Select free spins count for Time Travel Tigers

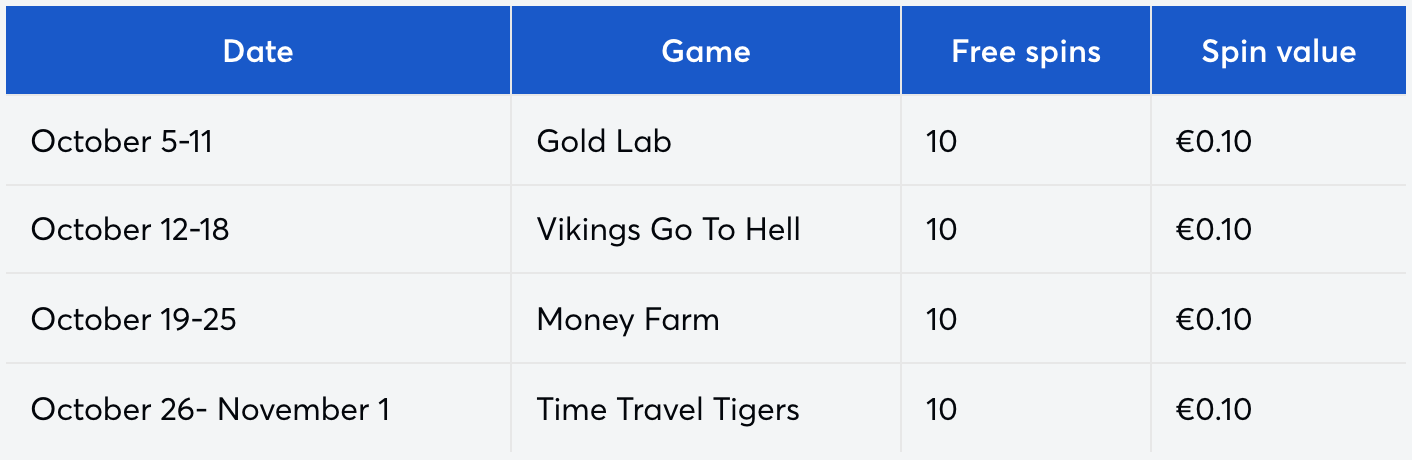(942, 409)
